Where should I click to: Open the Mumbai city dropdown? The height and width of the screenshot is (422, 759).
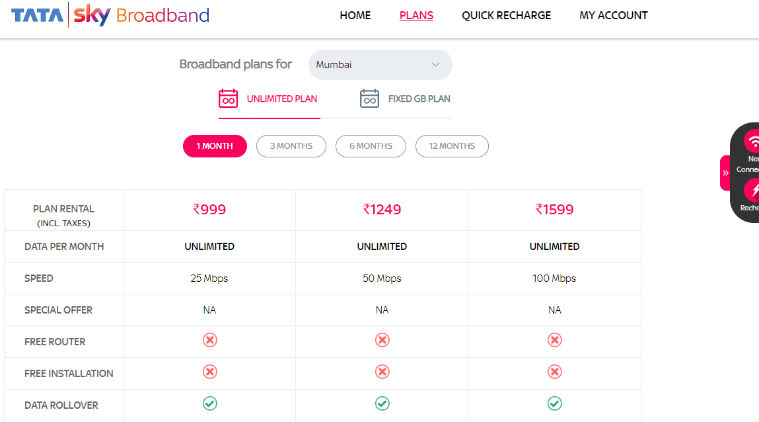(x=380, y=64)
